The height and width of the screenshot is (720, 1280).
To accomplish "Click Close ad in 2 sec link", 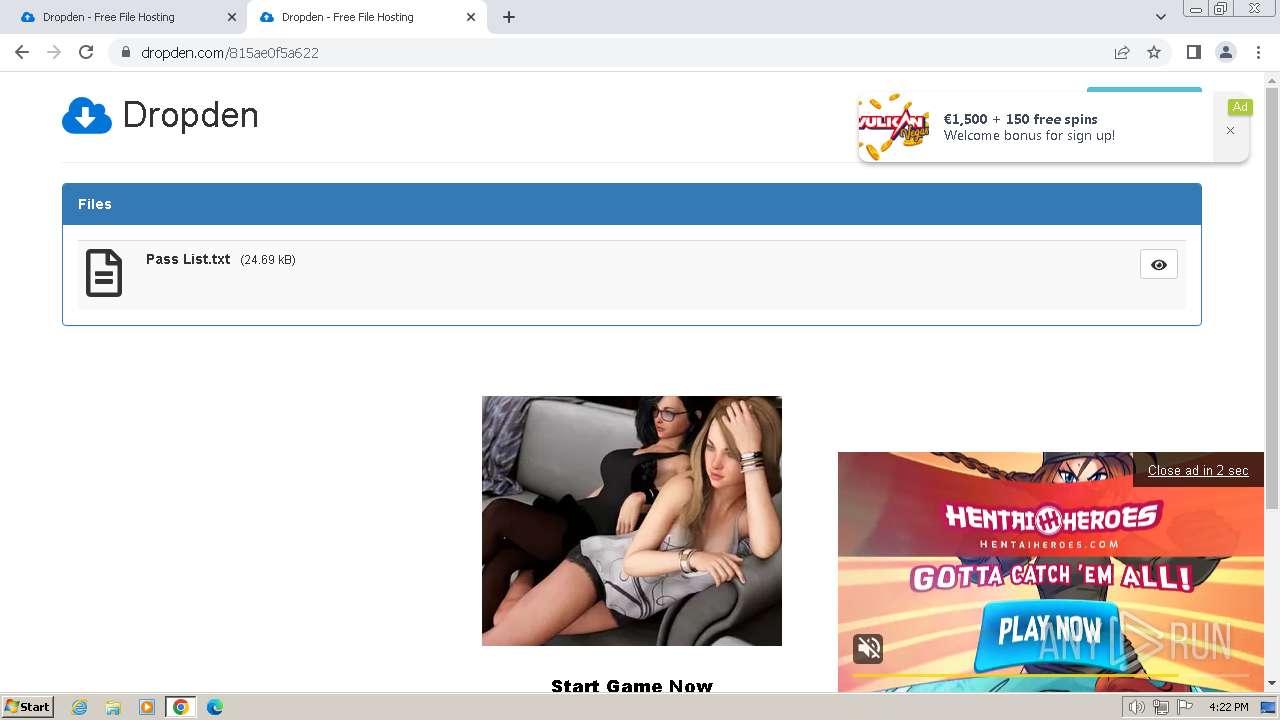I will click(x=1198, y=471).
